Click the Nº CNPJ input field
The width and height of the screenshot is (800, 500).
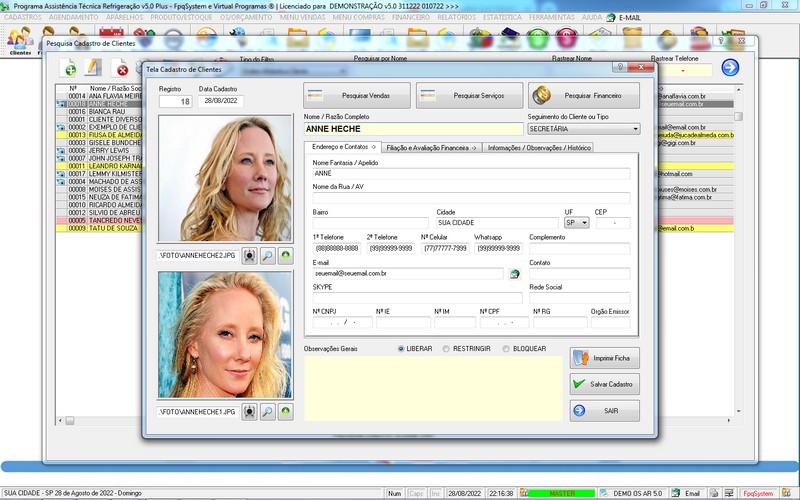(342, 322)
